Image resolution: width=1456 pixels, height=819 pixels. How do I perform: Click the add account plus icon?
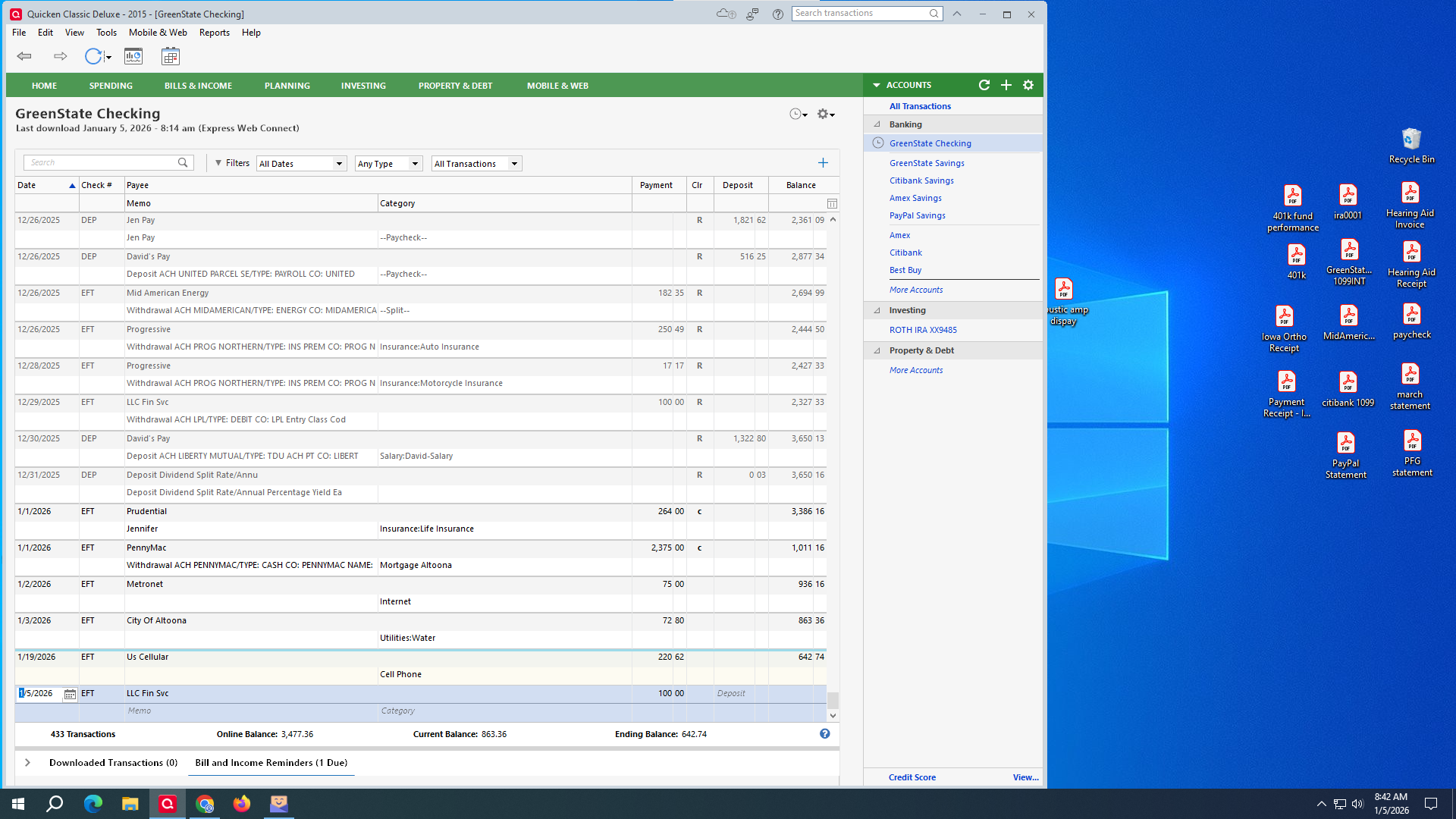1006,85
